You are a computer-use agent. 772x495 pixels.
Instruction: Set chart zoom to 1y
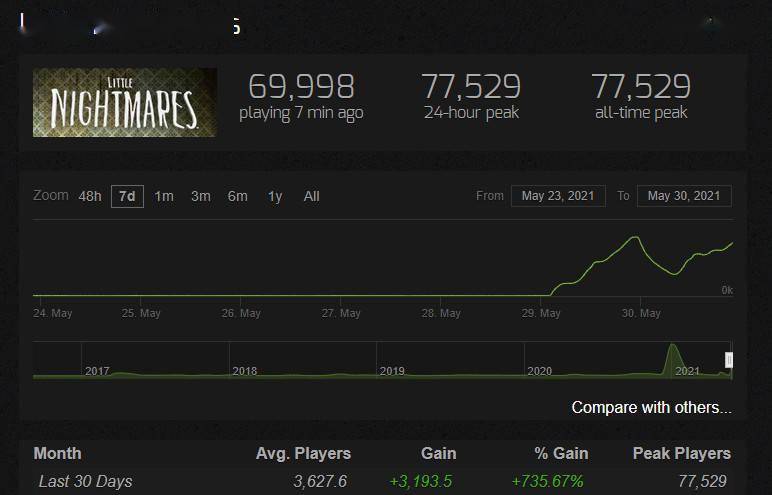click(275, 197)
